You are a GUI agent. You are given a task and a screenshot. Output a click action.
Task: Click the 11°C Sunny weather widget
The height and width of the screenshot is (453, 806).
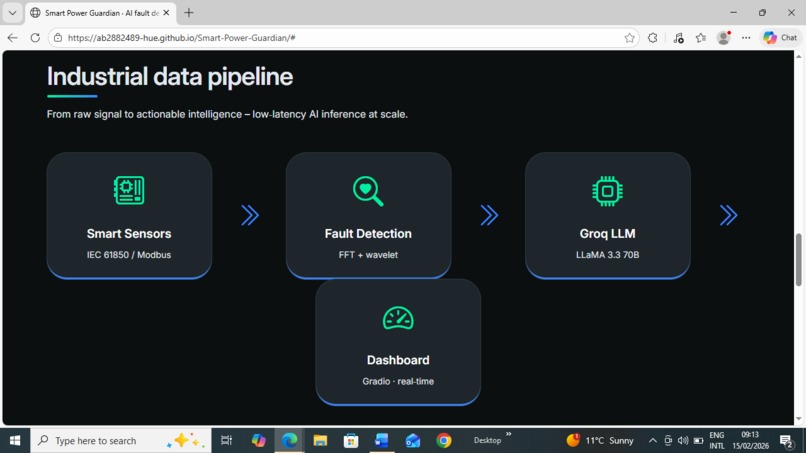(600, 440)
